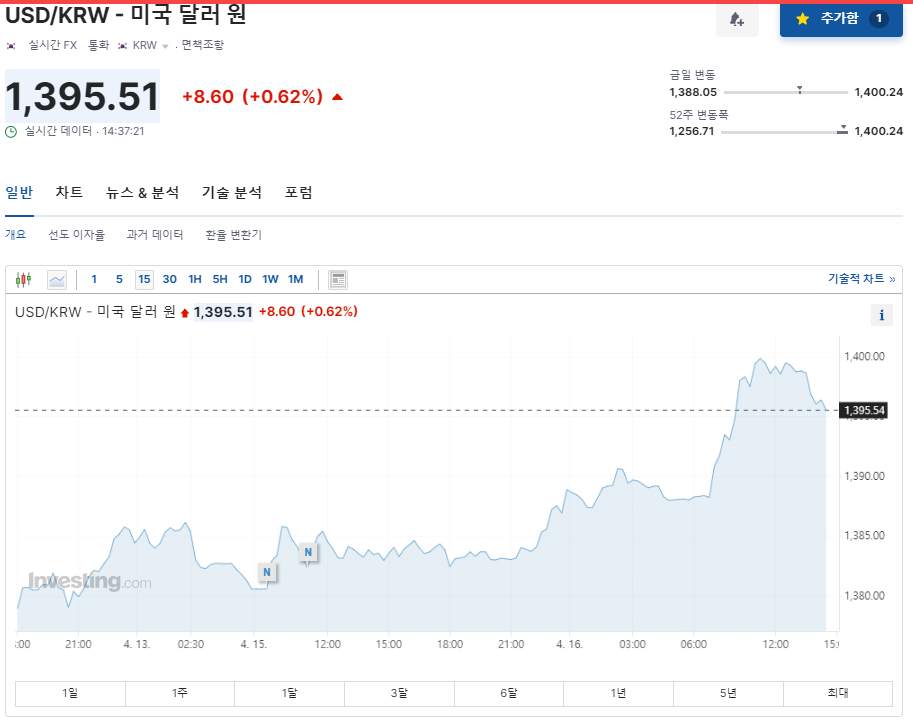Open the 기술 분석 tab
This screenshot has width=913, height=724.
pyautogui.click(x=232, y=192)
